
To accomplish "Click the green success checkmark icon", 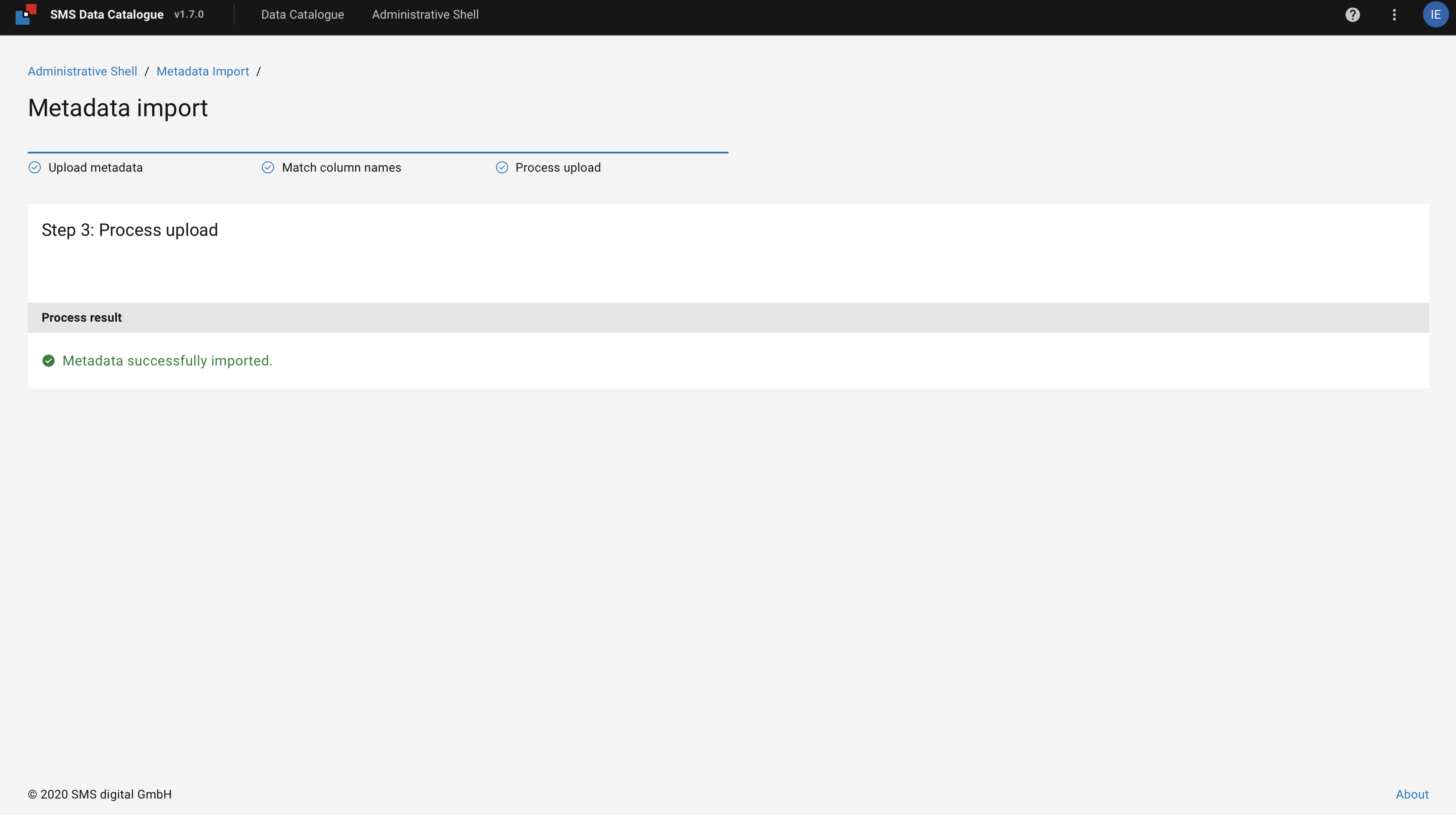I will point(49,361).
